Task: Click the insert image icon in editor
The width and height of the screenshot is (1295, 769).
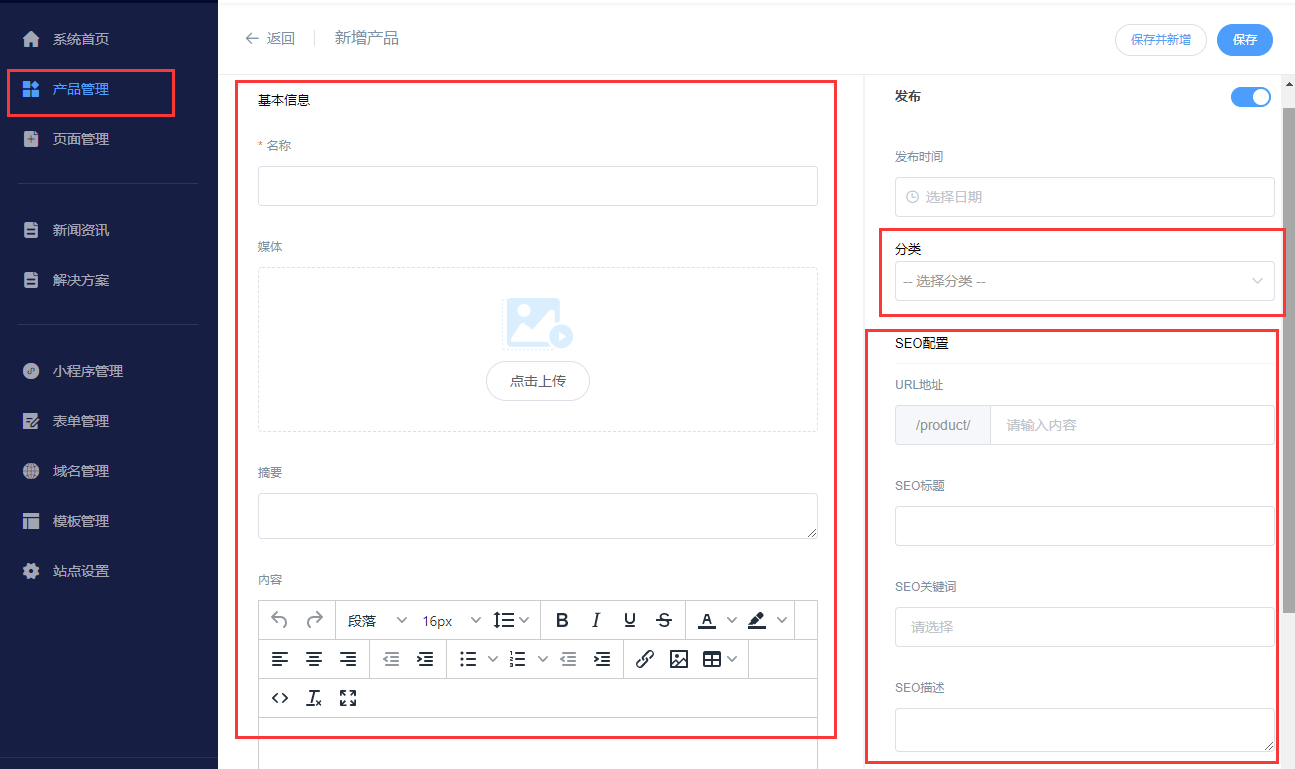Action: 679,659
